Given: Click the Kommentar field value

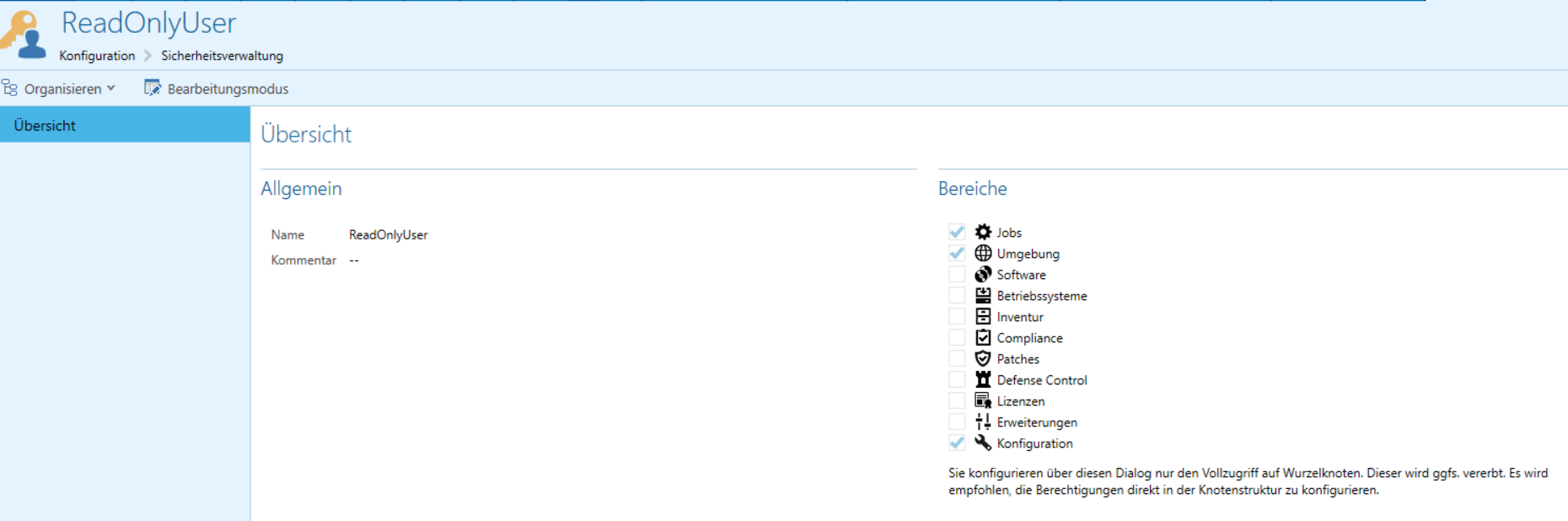Looking at the screenshot, I should pos(354,260).
